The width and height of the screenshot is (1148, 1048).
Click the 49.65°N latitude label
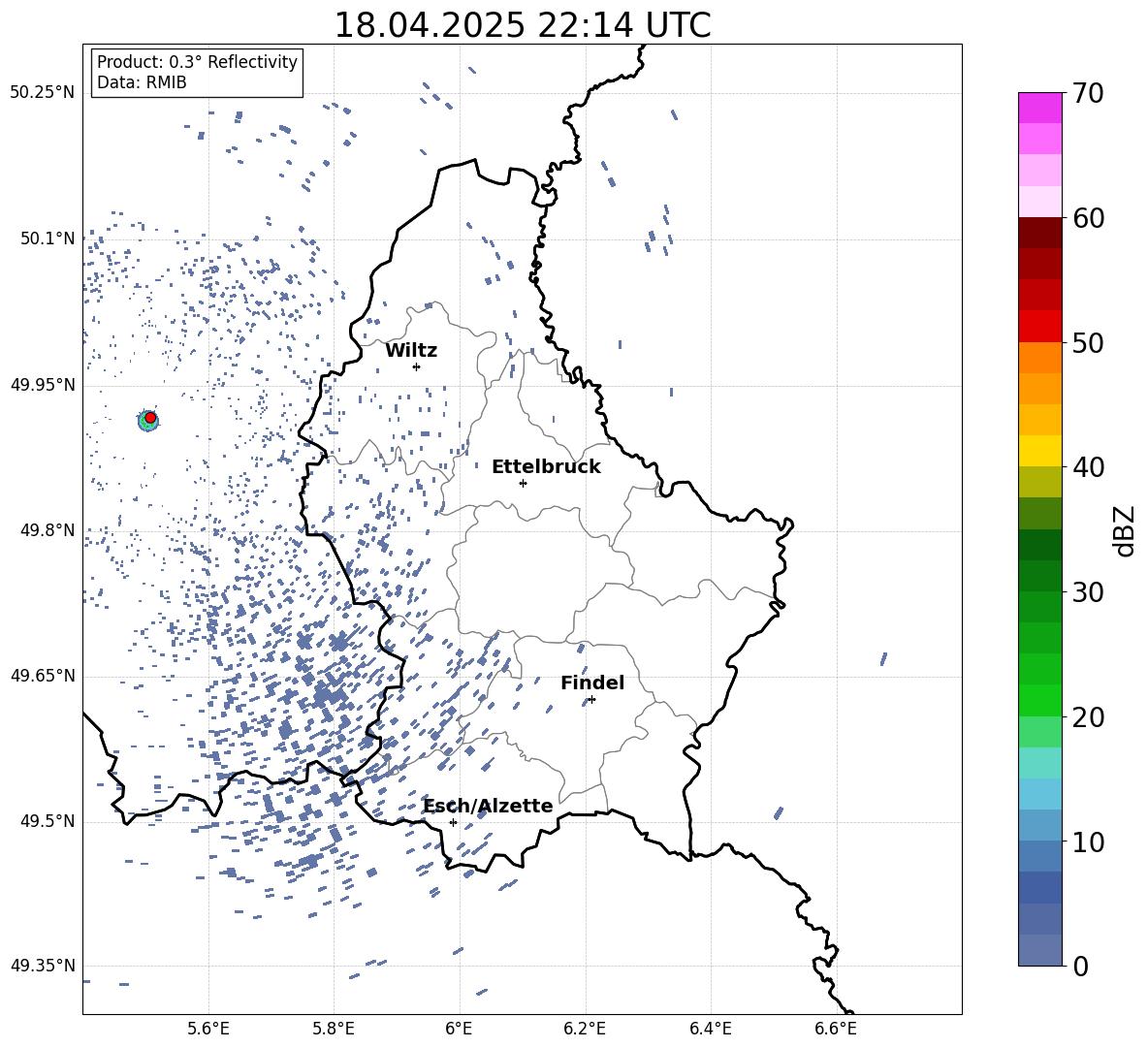(x=42, y=676)
